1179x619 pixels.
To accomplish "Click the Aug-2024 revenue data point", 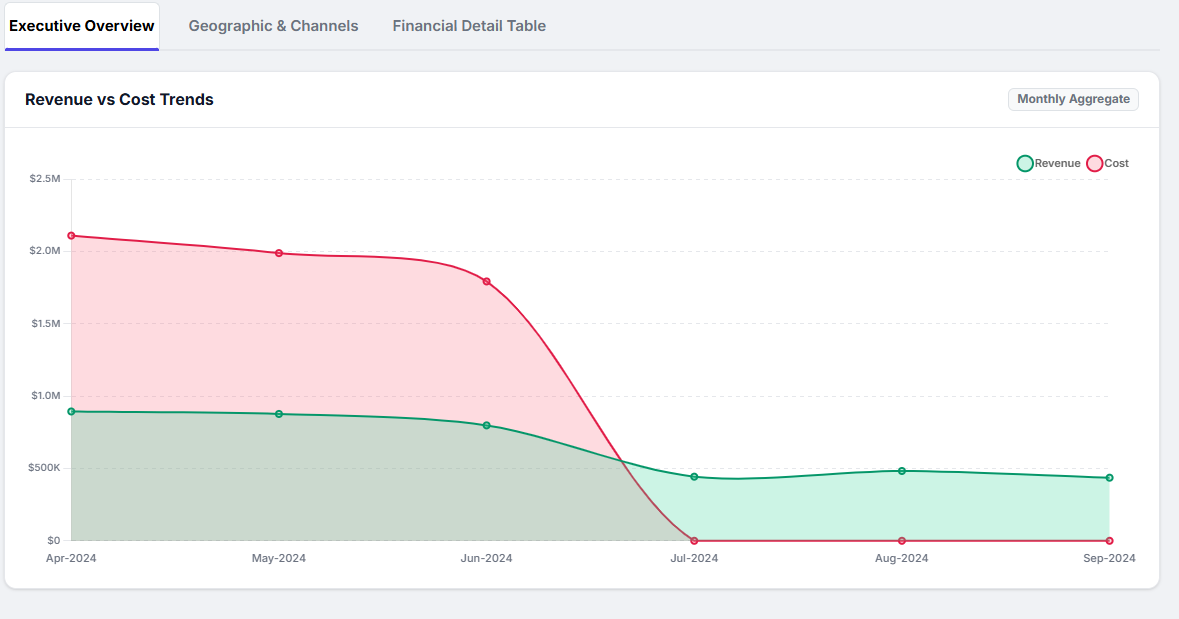I will 901,470.
